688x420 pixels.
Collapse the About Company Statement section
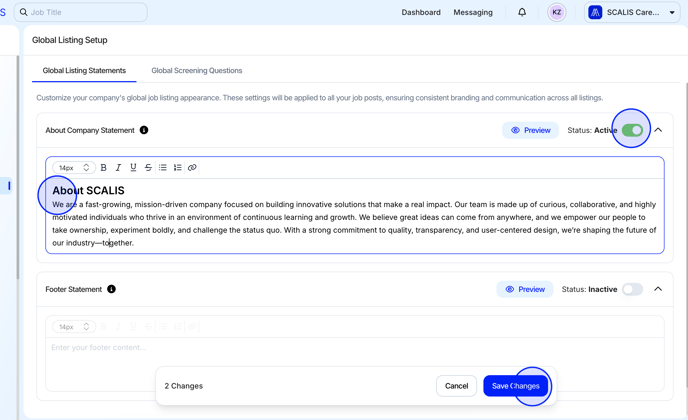tap(658, 130)
